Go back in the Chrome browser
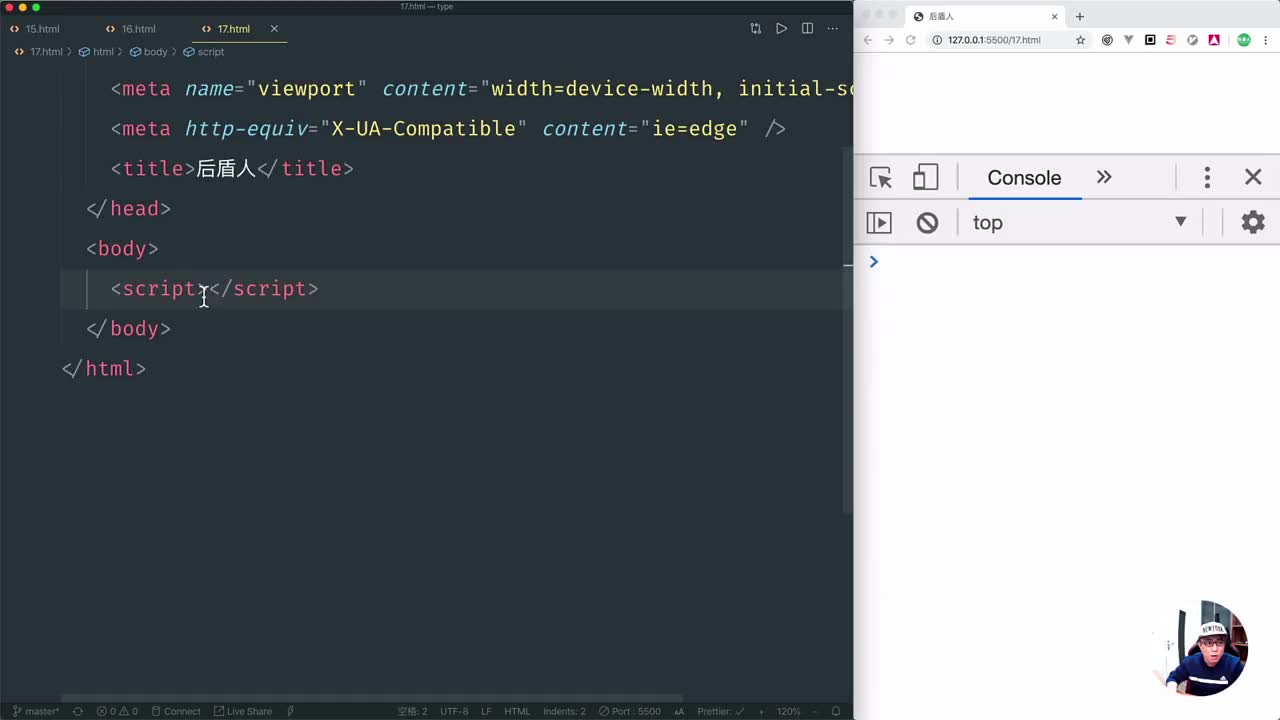 point(868,40)
